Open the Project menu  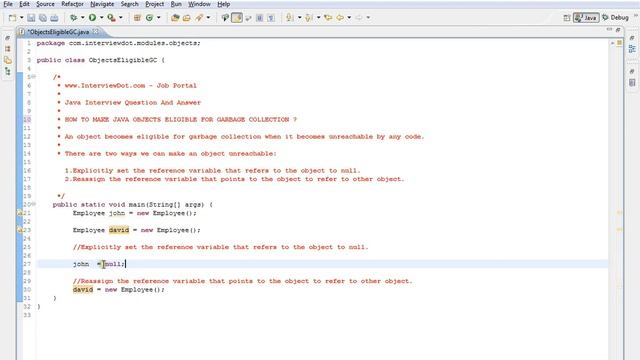155,4
